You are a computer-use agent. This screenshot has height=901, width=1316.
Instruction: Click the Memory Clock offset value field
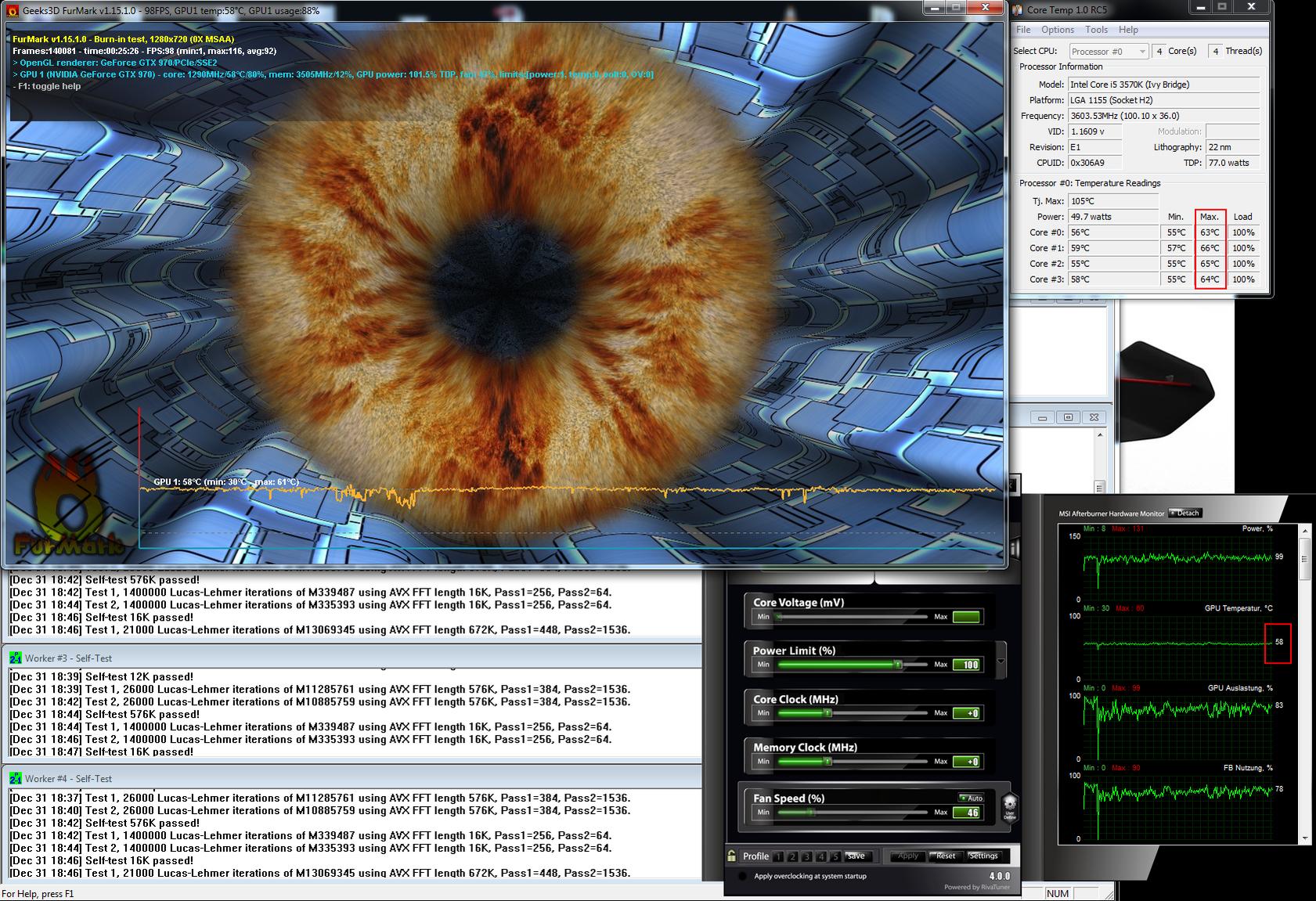point(967,762)
